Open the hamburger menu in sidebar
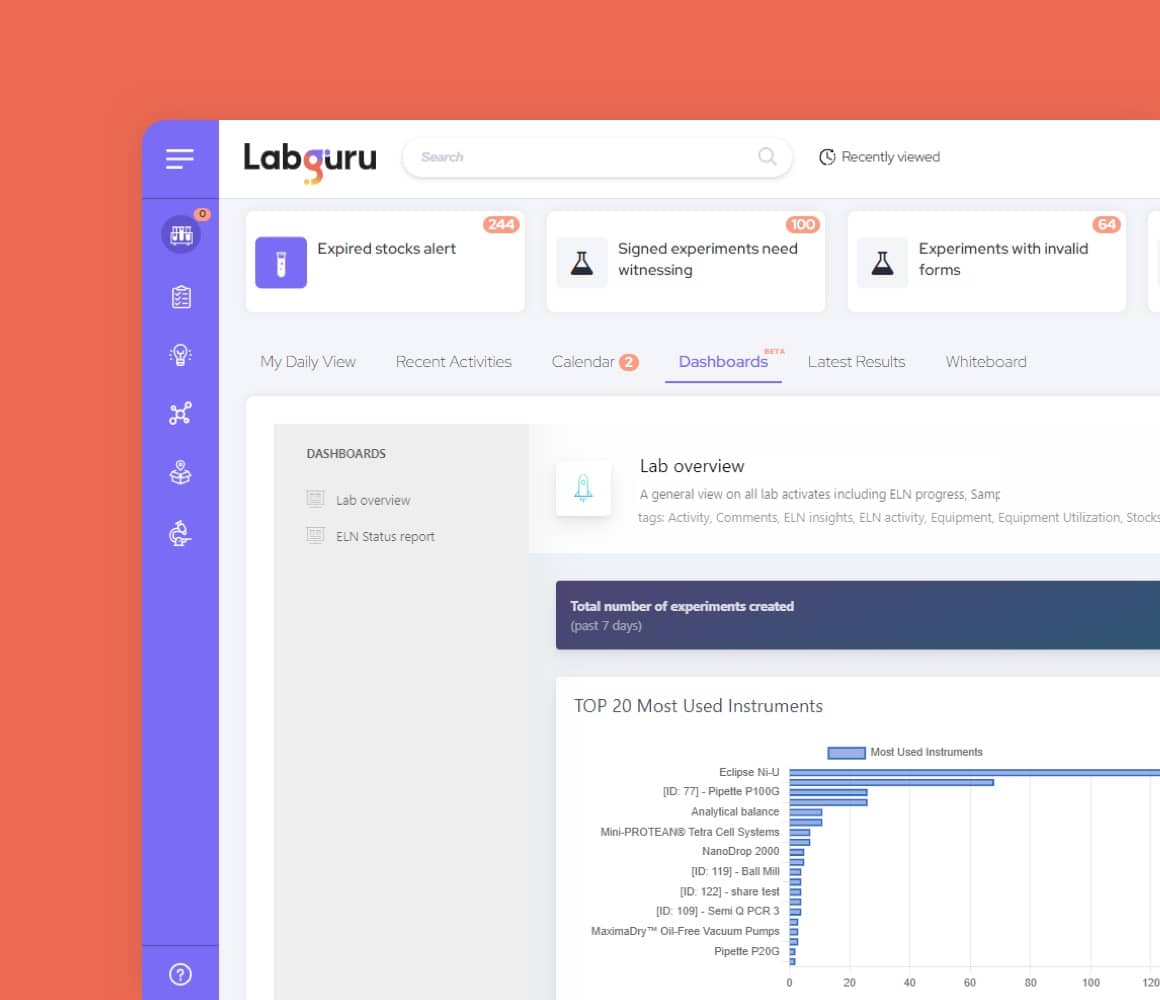 click(180, 159)
